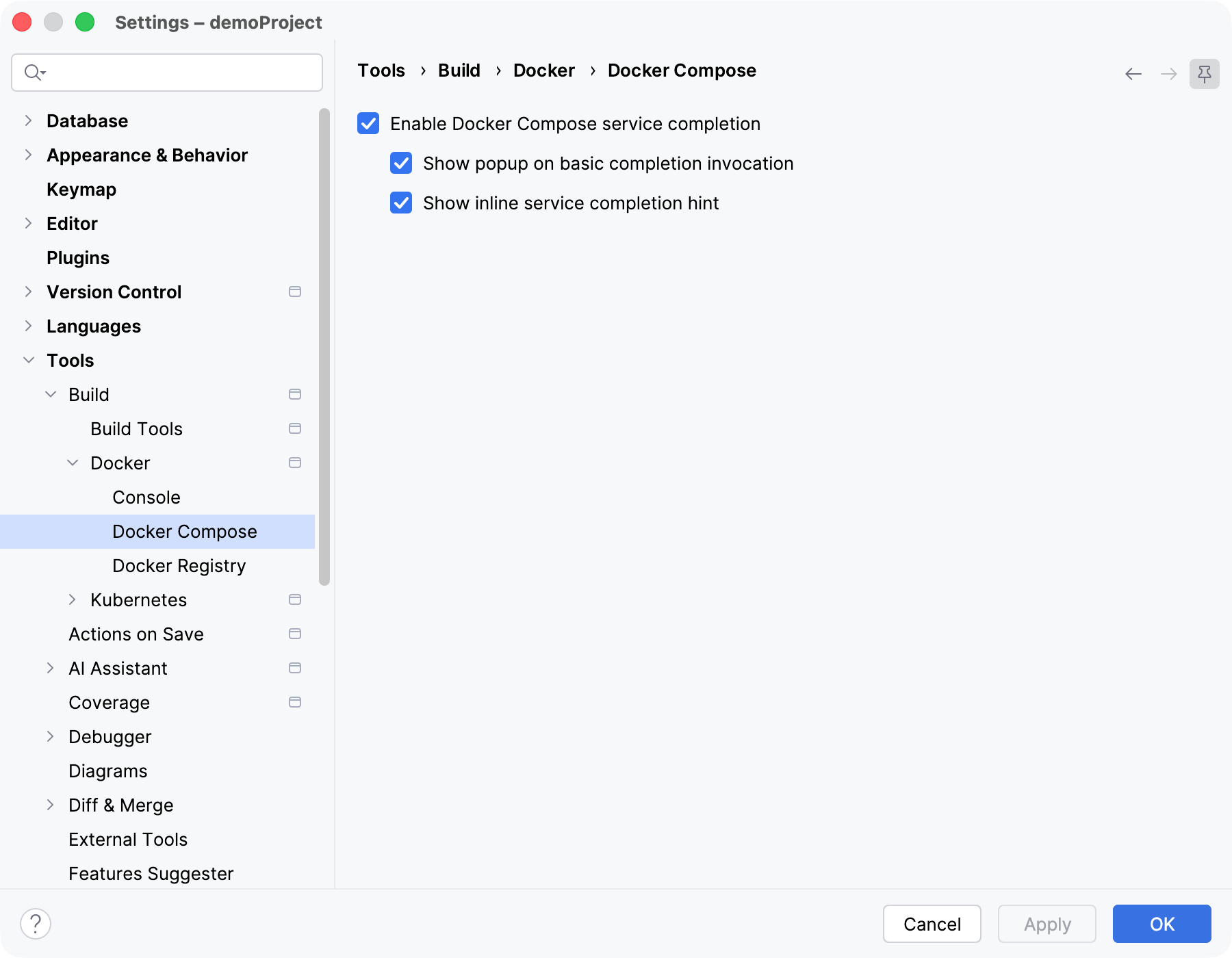Image resolution: width=1232 pixels, height=958 pixels.
Task: Focus the settings search field
Action: tap(167, 73)
